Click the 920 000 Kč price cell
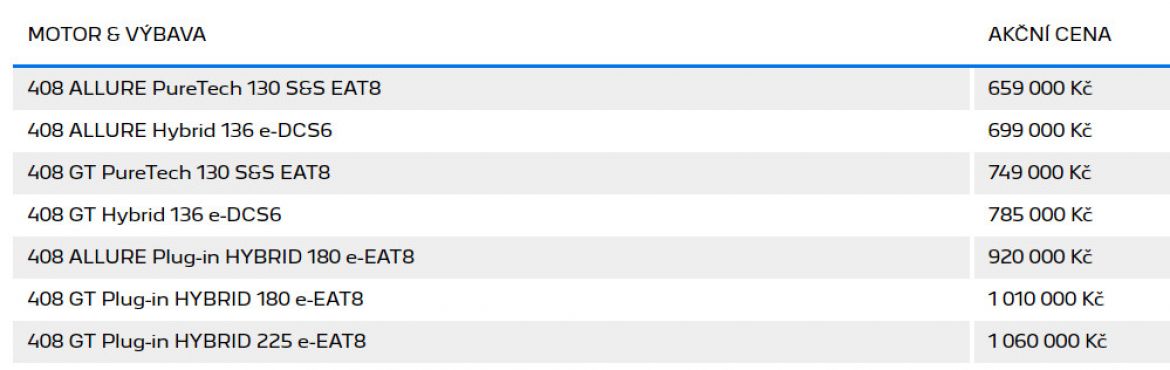Screen dimensions: 1170x370 pyautogui.click(x=1072, y=257)
